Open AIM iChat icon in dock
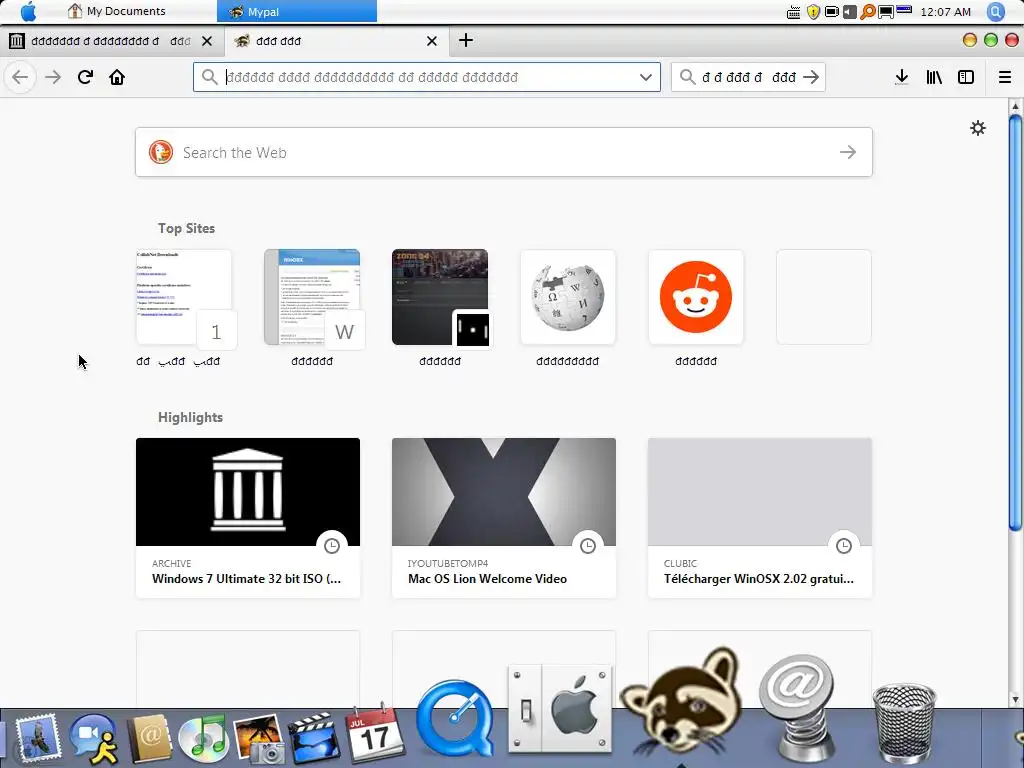The width and height of the screenshot is (1024, 768). (x=93, y=738)
